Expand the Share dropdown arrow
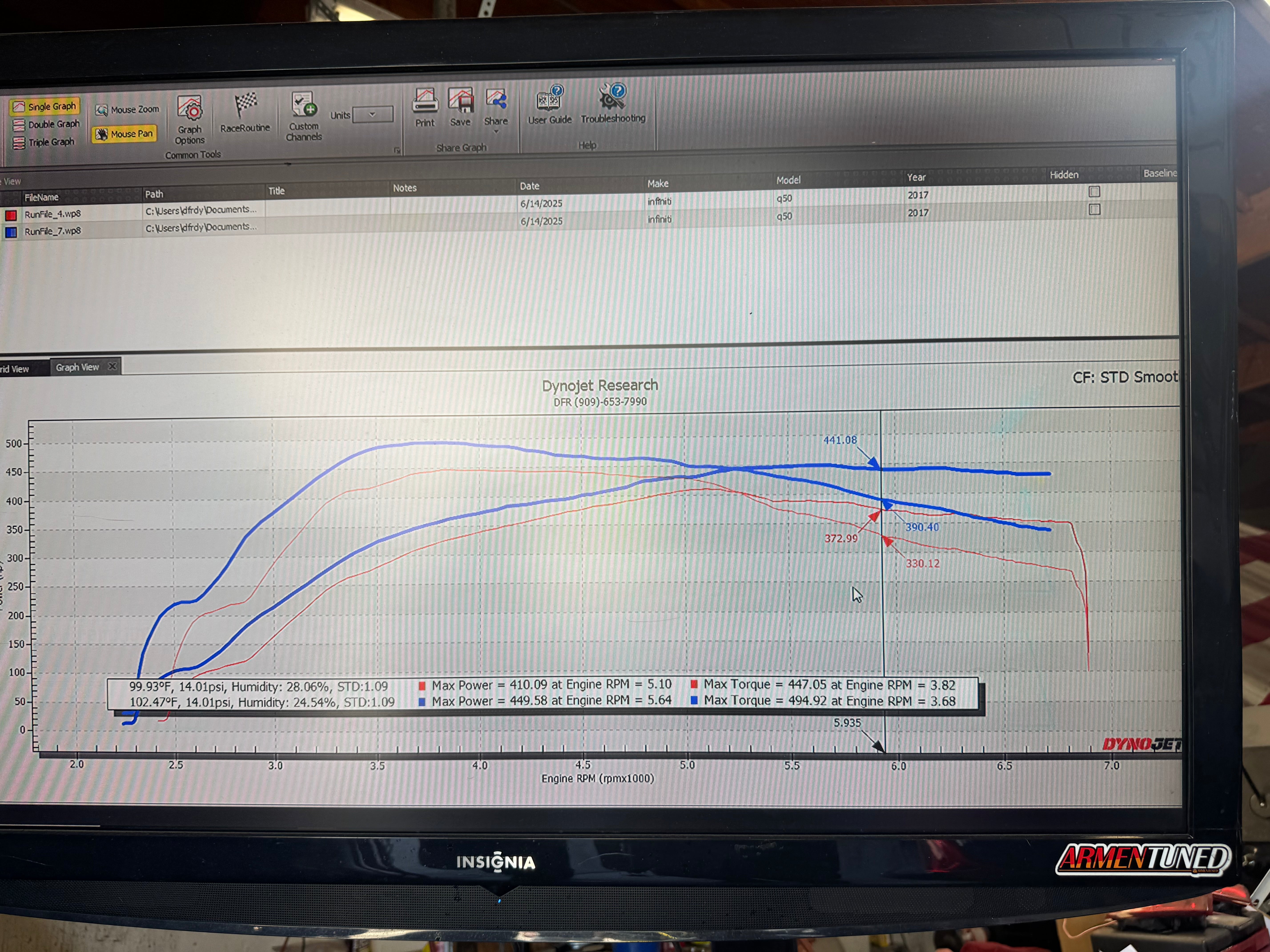Viewport: 1270px width, 952px height. [x=496, y=132]
